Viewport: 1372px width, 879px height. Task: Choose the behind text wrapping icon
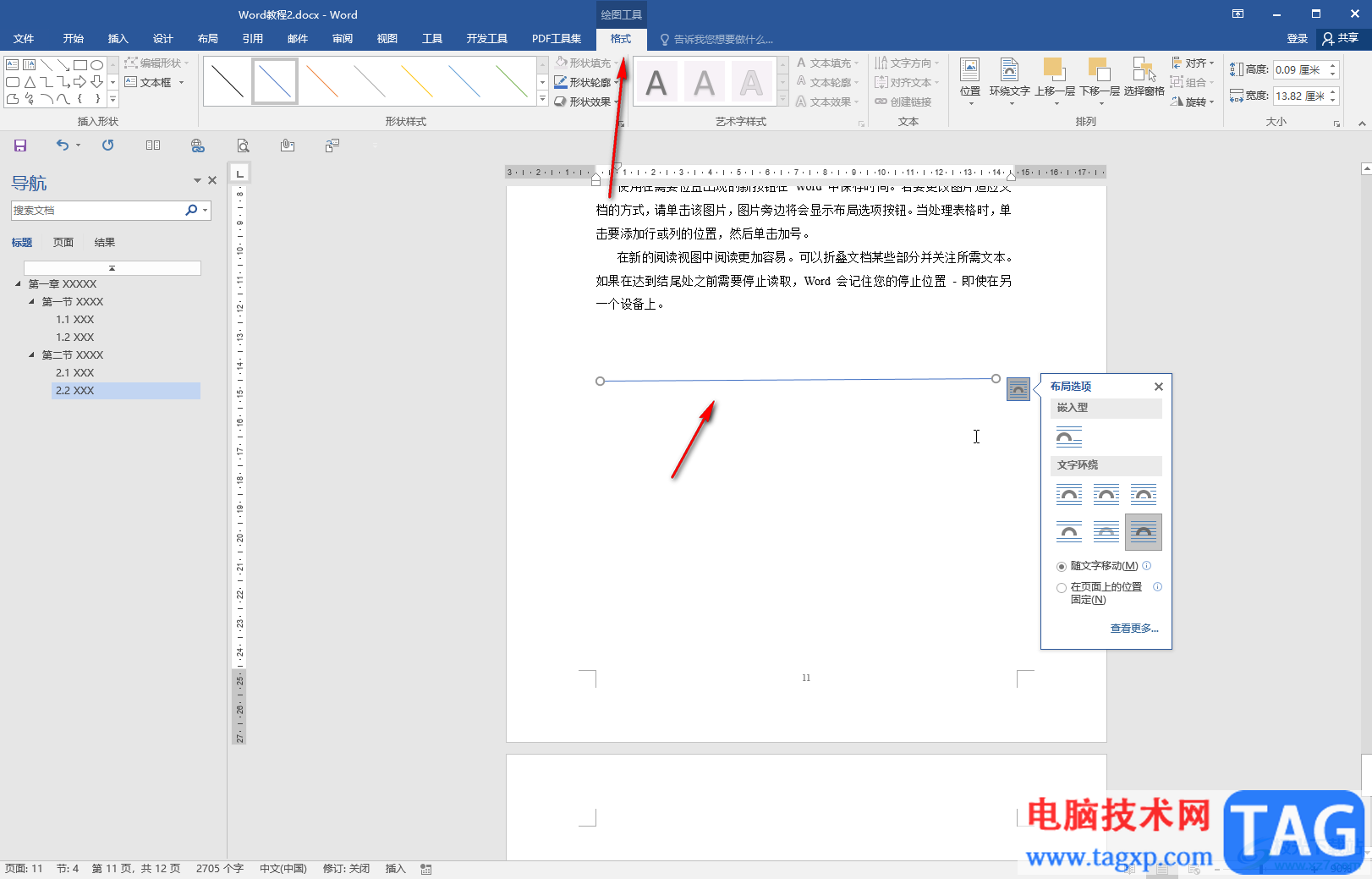1106,532
